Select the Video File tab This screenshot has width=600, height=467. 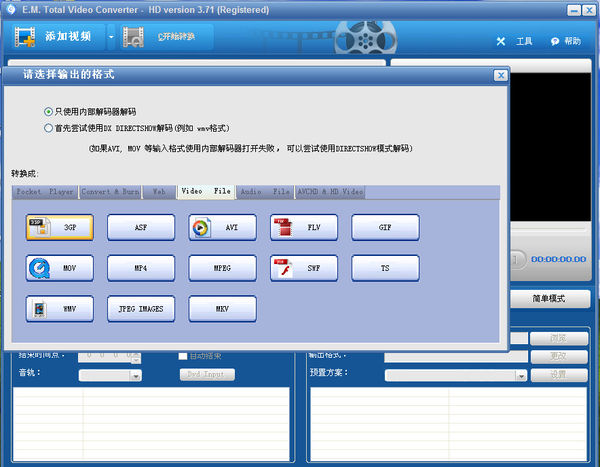coord(206,191)
